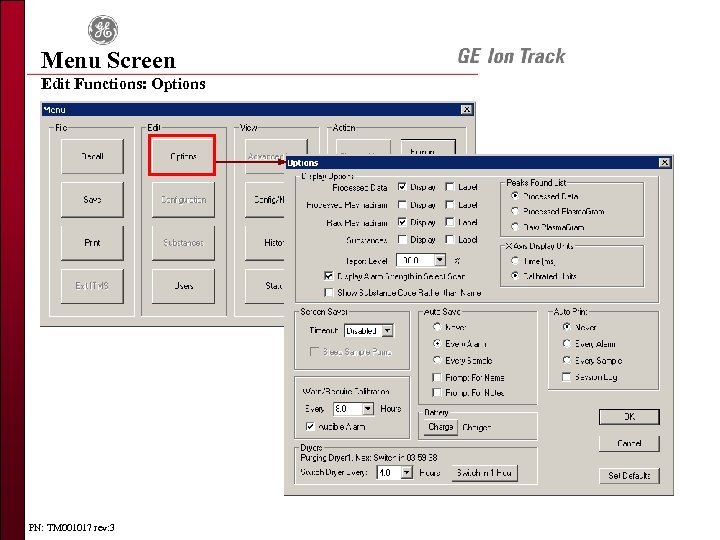Image resolution: width=720 pixels, height=540 pixels.
Task: Check Display for Processed Plasmagram row
Action: coord(402,205)
